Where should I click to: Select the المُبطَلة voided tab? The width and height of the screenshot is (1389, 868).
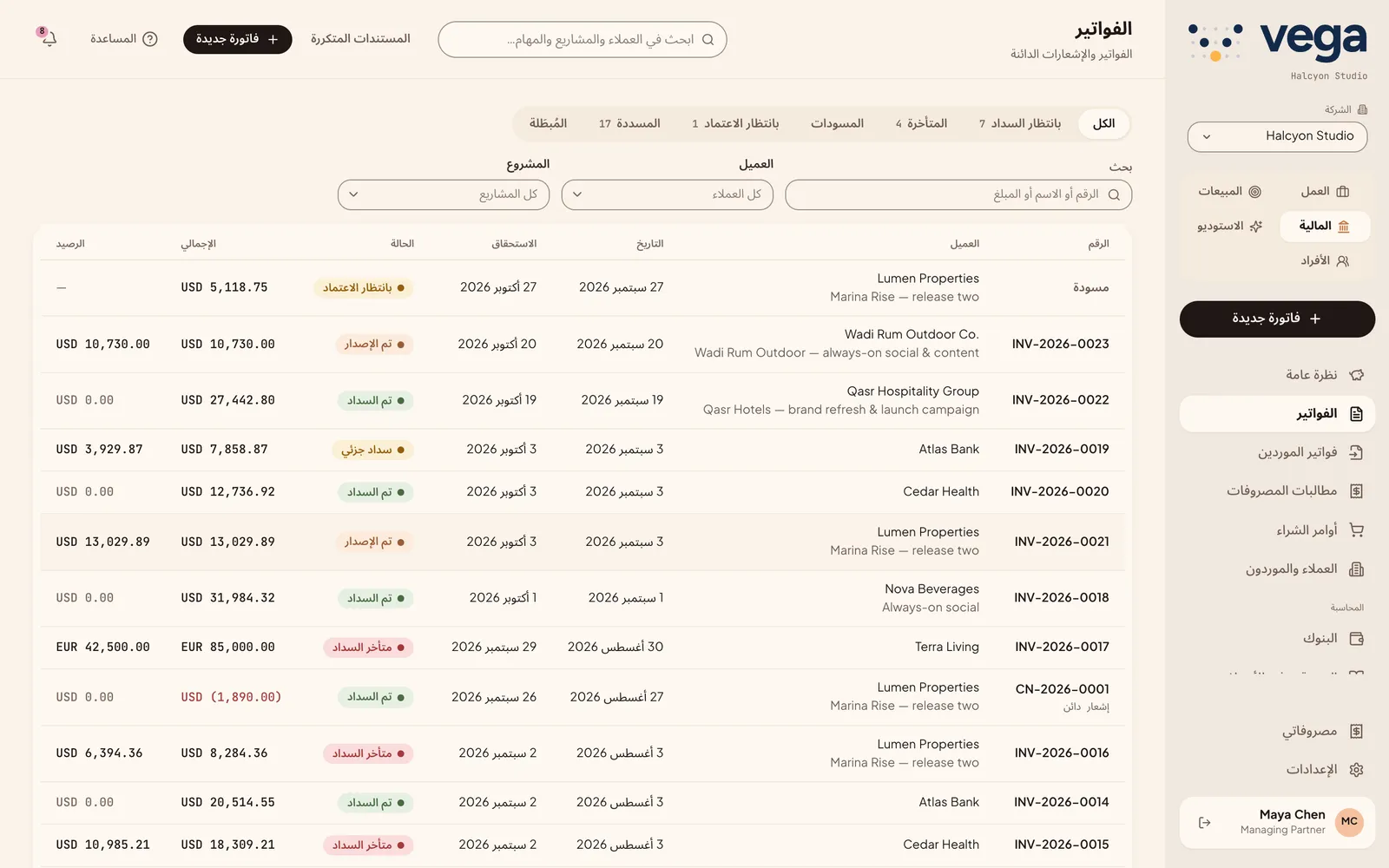click(x=548, y=123)
